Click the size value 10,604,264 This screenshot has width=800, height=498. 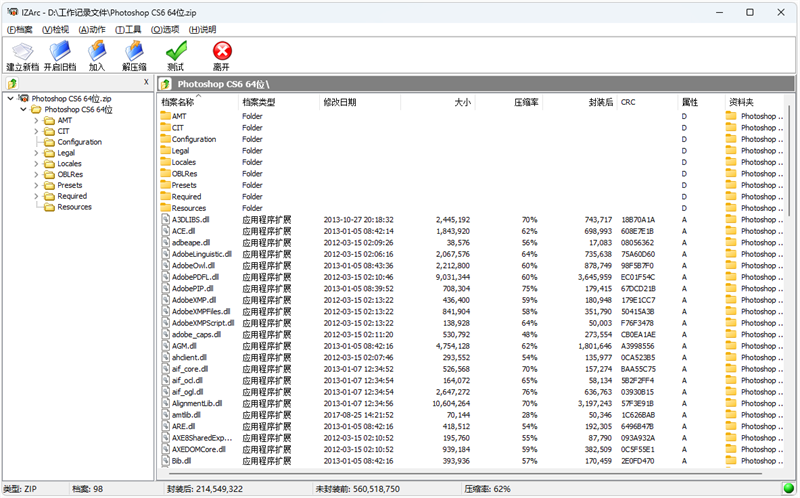pyautogui.click(x=451, y=403)
